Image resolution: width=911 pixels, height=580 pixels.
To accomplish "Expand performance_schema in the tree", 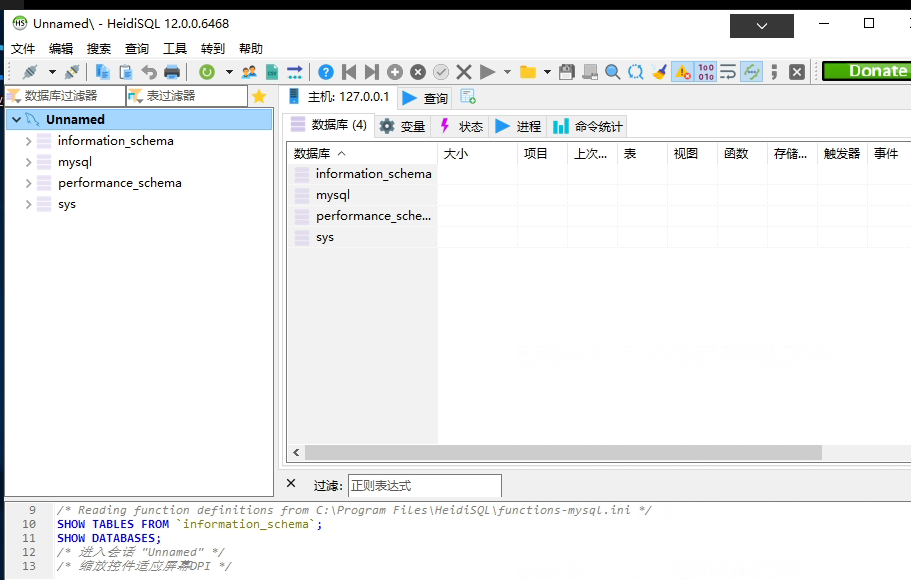I will click(28, 183).
